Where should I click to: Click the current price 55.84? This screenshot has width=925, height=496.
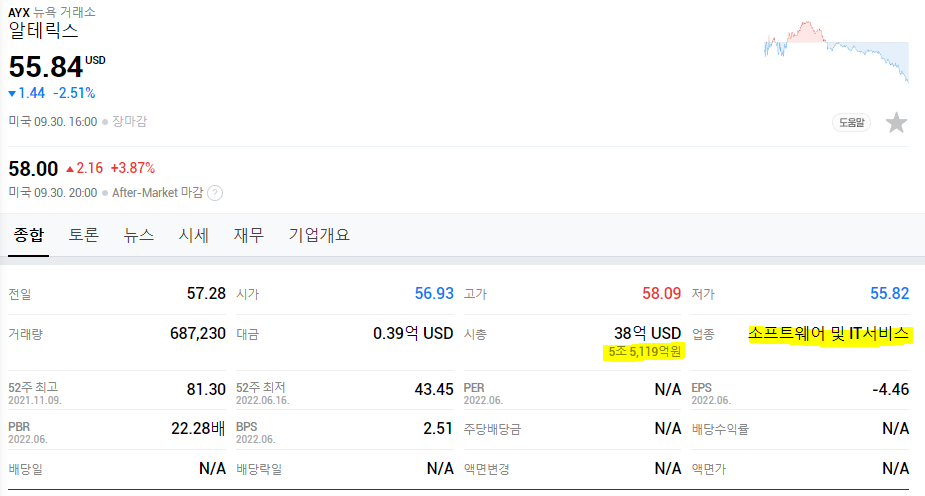(x=45, y=67)
